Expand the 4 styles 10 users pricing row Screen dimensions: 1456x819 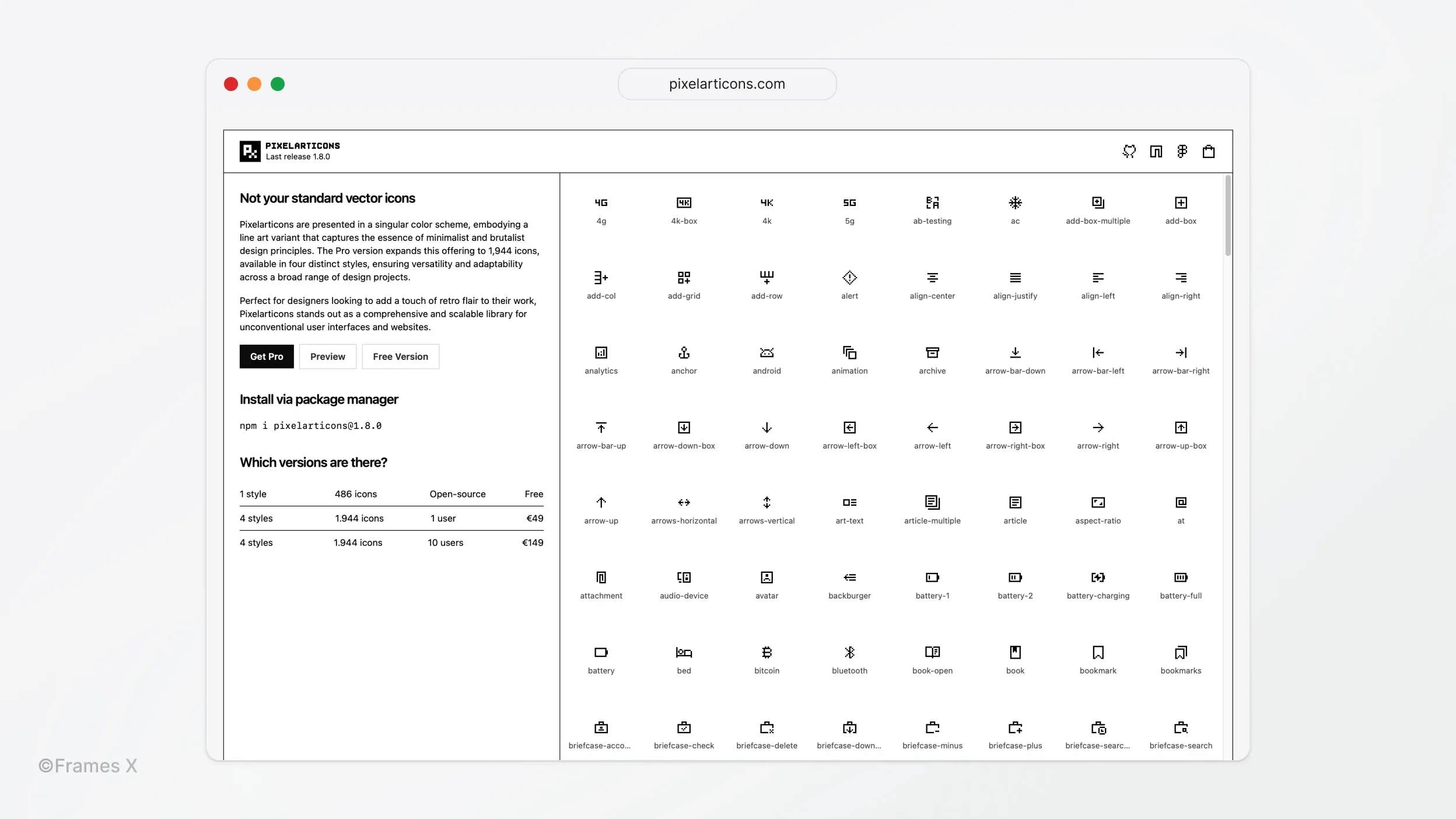coord(391,542)
